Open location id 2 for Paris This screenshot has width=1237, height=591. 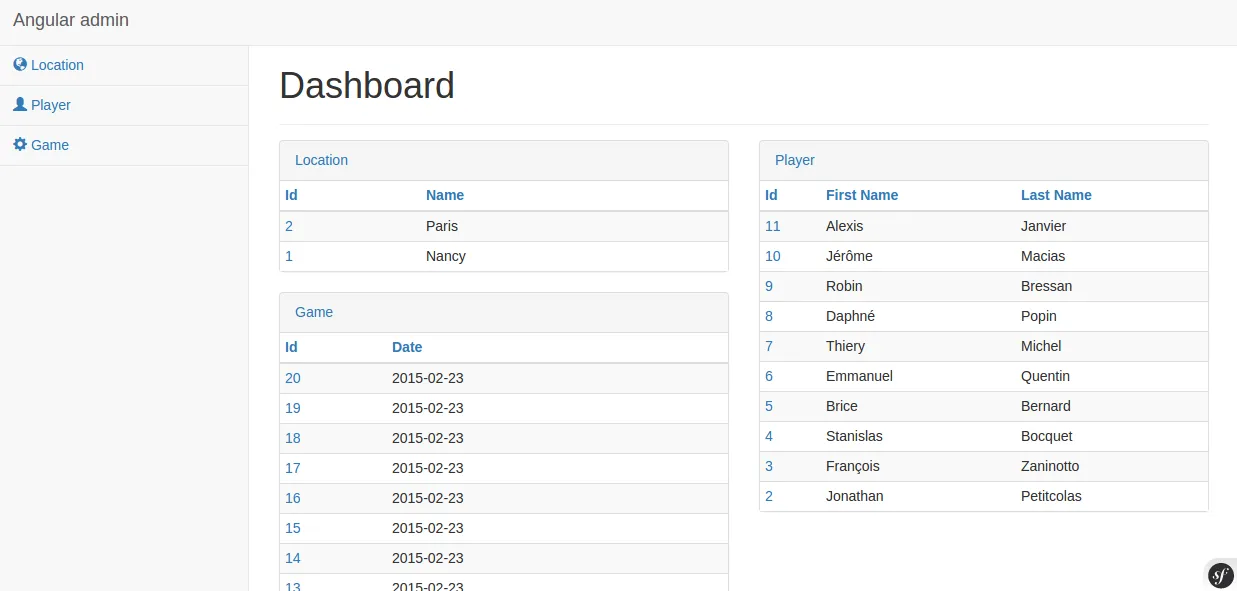pos(289,226)
